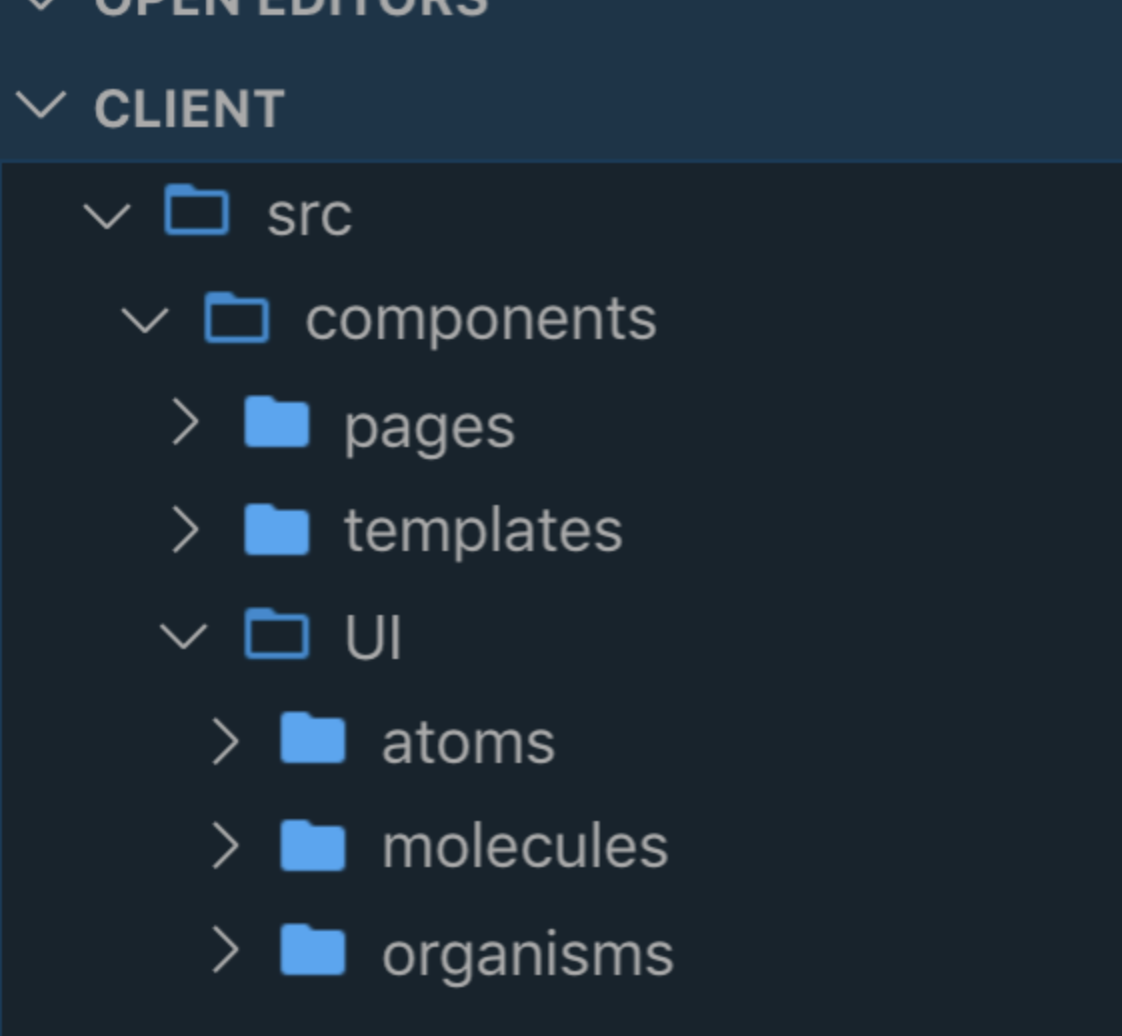Collapse the CLIENT section chevron
1122x1036 pixels.
pos(41,105)
